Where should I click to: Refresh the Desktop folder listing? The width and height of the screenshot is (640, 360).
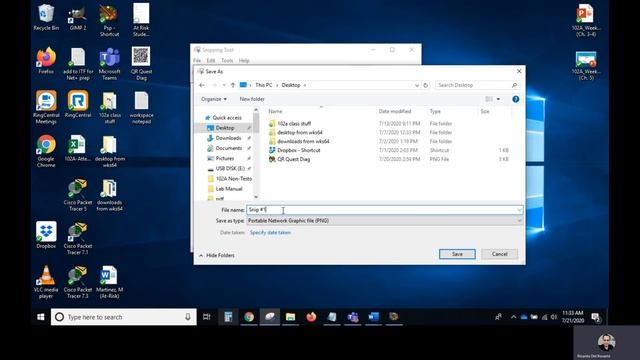click(425, 85)
